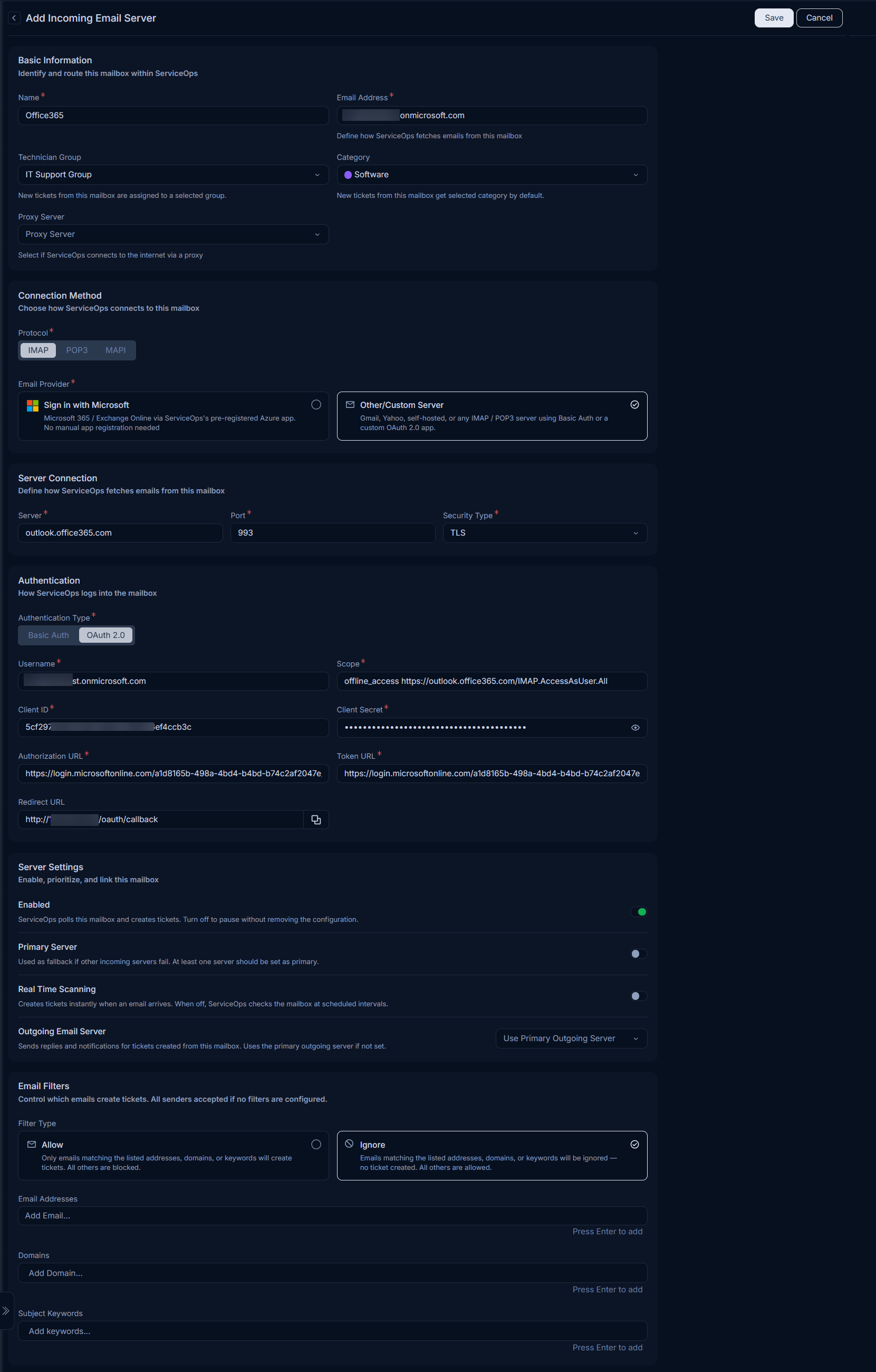Click the blocked icon on Ignore filter
The height and width of the screenshot is (1372, 876).
(349, 1144)
